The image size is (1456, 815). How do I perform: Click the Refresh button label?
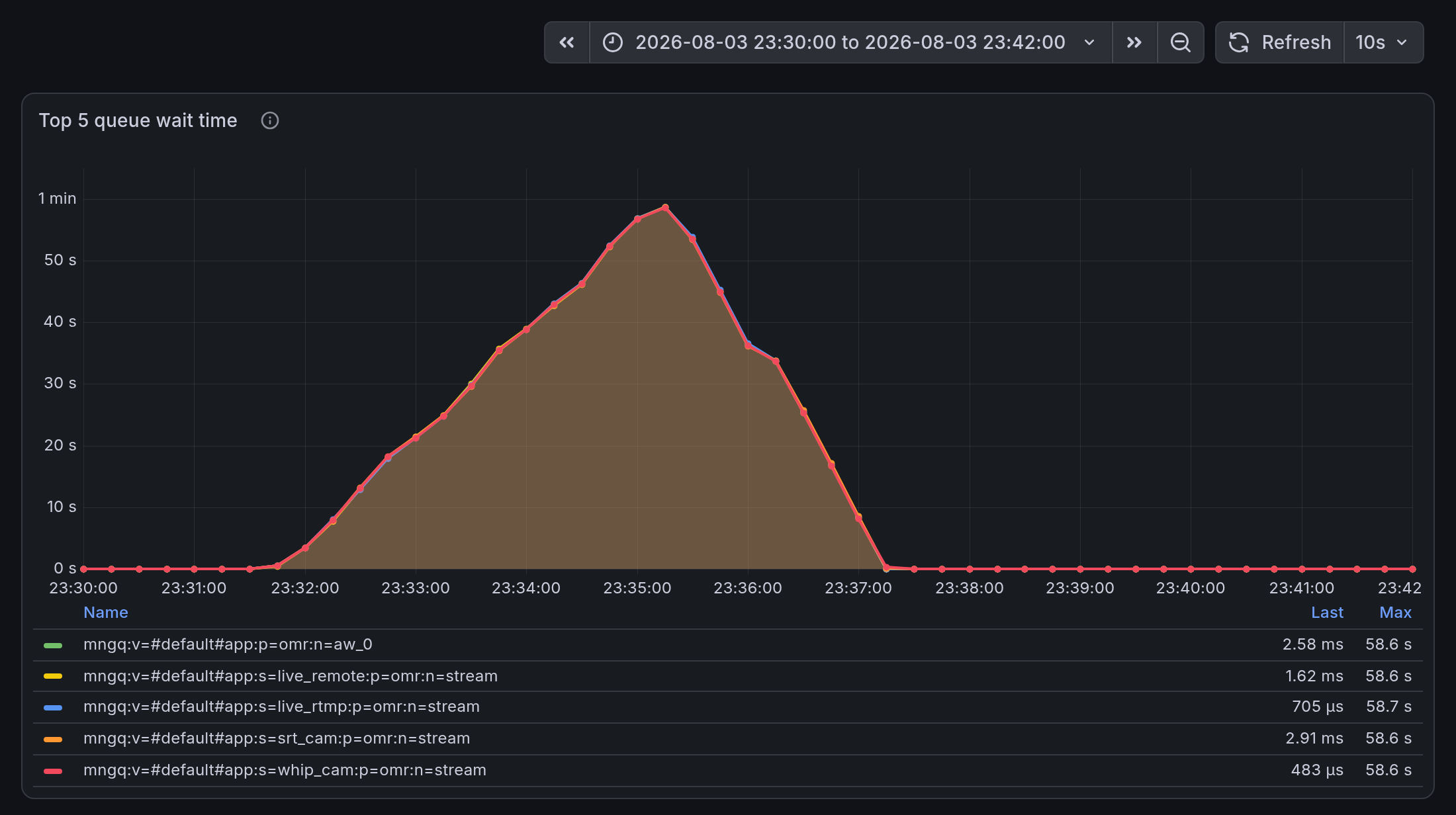[x=1296, y=42]
